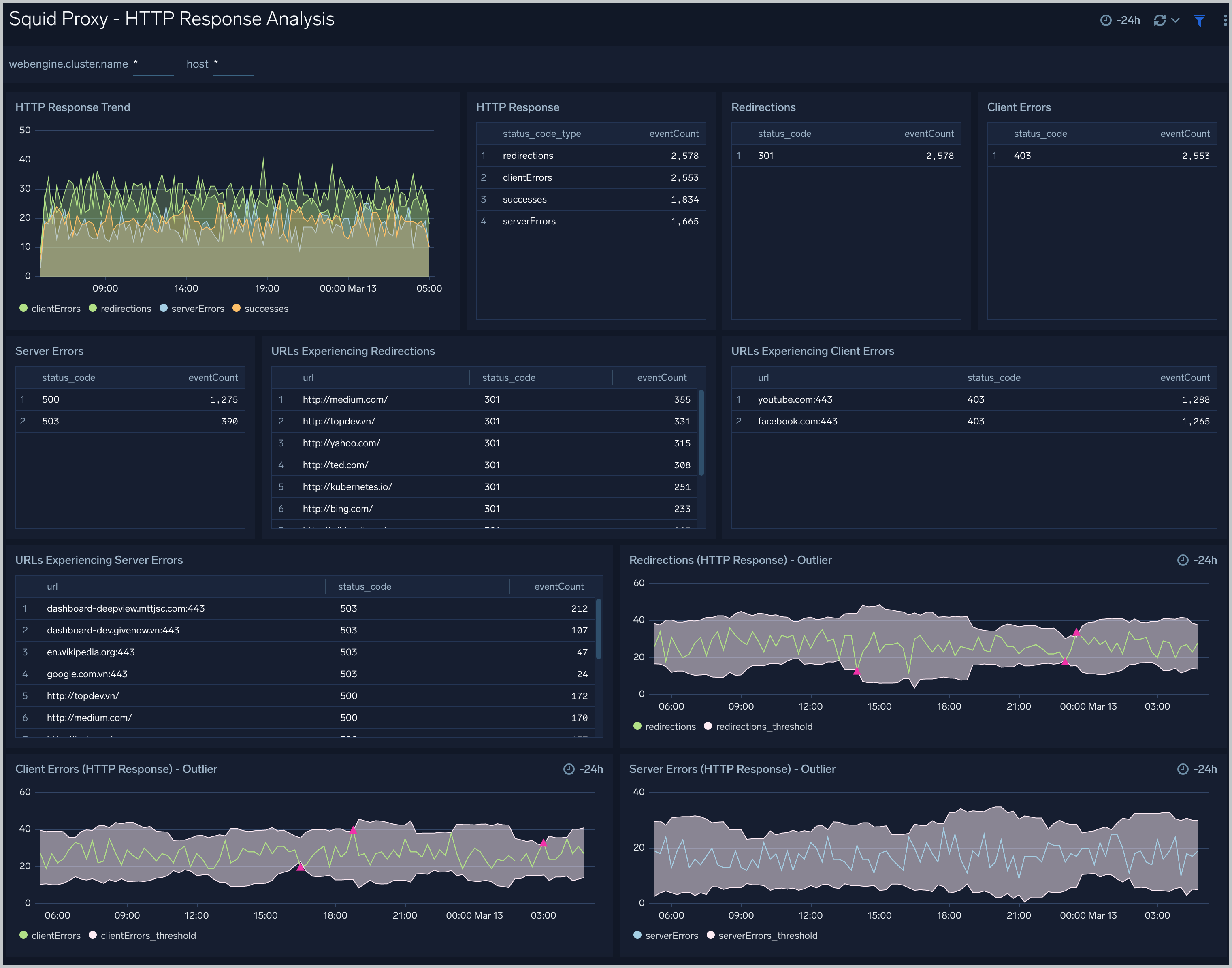Sort URLs Experiencing Client Errors by status_code
This screenshot has height=968, width=1232.
[993, 378]
